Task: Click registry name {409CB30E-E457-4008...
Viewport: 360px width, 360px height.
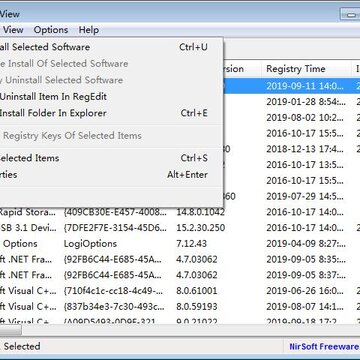Action: pos(115,212)
